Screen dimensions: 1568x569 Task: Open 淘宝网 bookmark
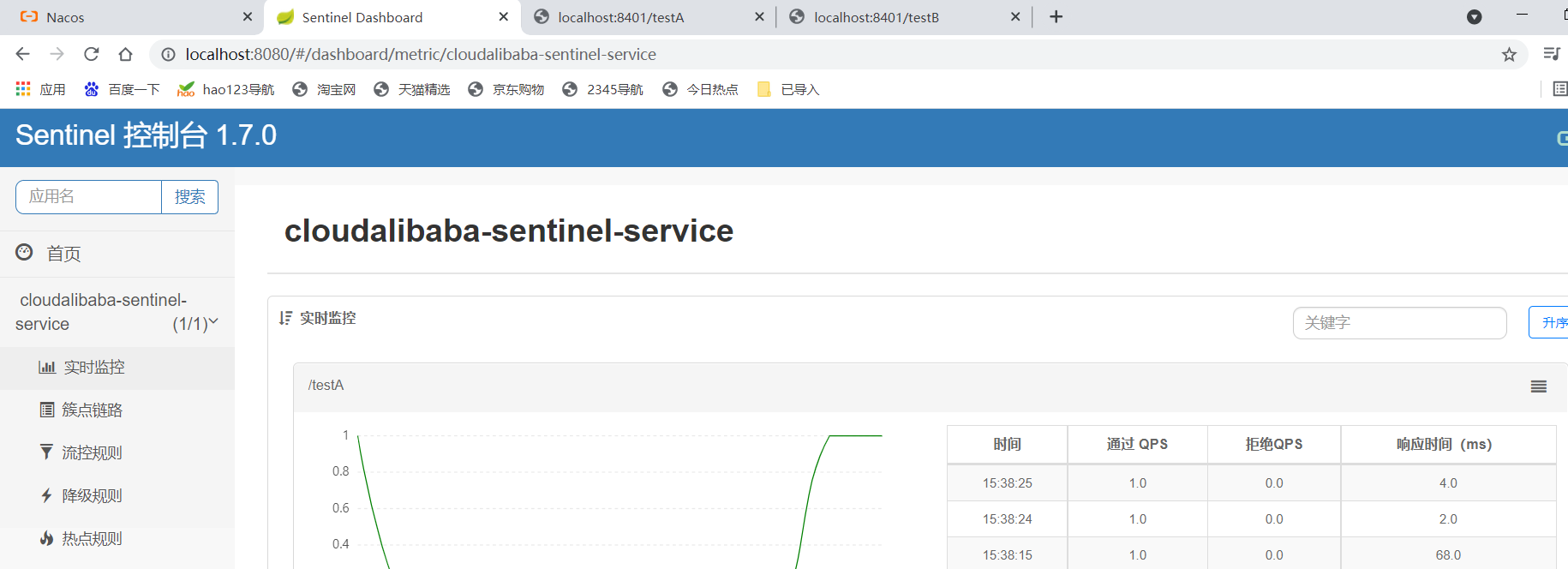click(x=324, y=89)
